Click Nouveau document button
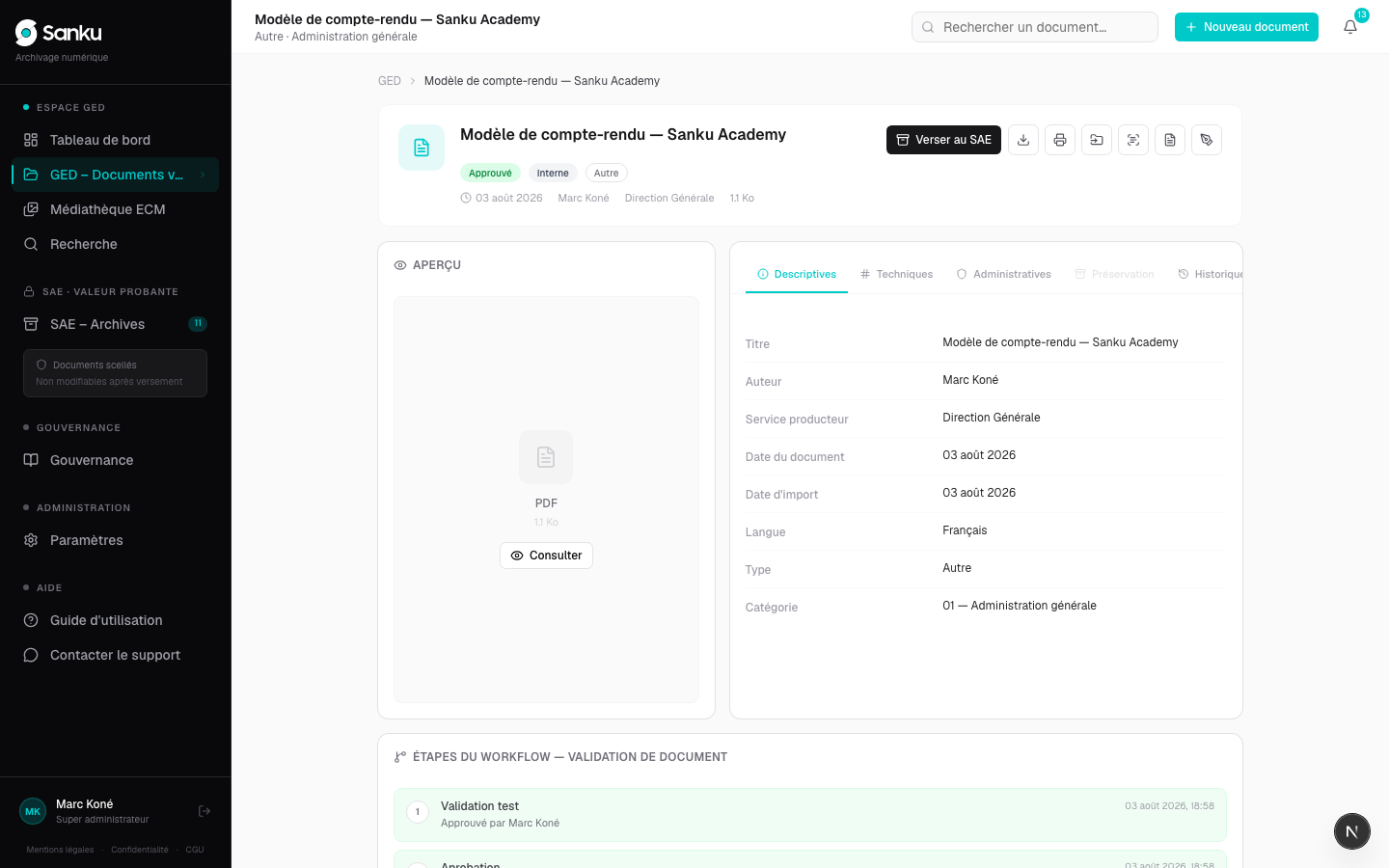This screenshot has height=868, width=1389. click(x=1246, y=27)
